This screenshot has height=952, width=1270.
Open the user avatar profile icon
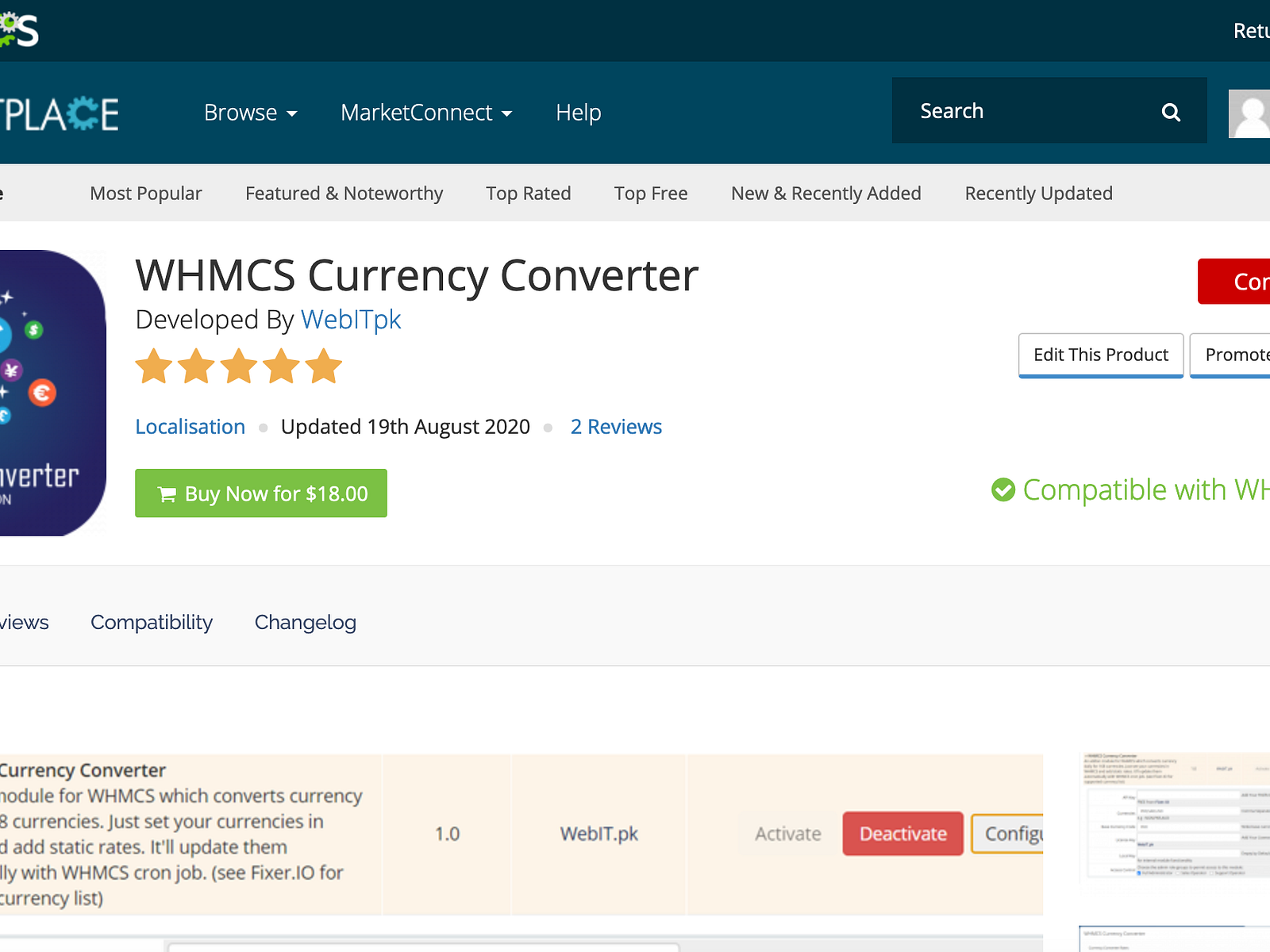pyautogui.click(x=1249, y=113)
